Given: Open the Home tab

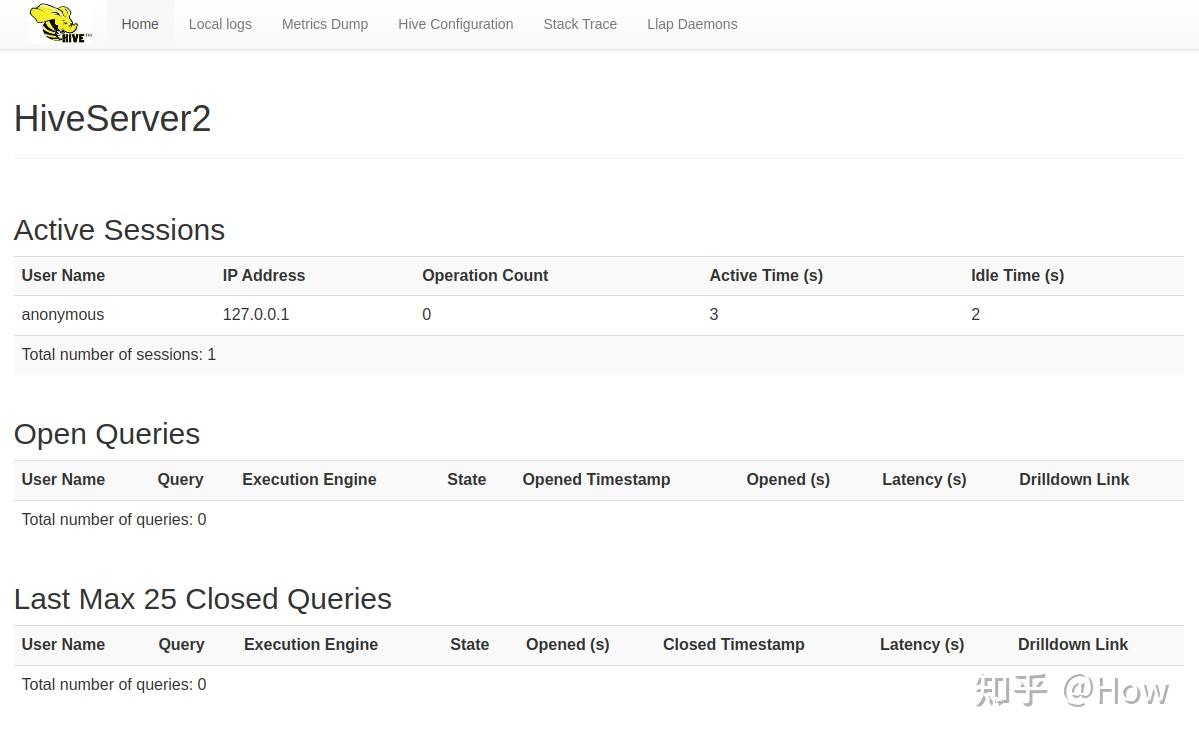Looking at the screenshot, I should pyautogui.click(x=140, y=24).
